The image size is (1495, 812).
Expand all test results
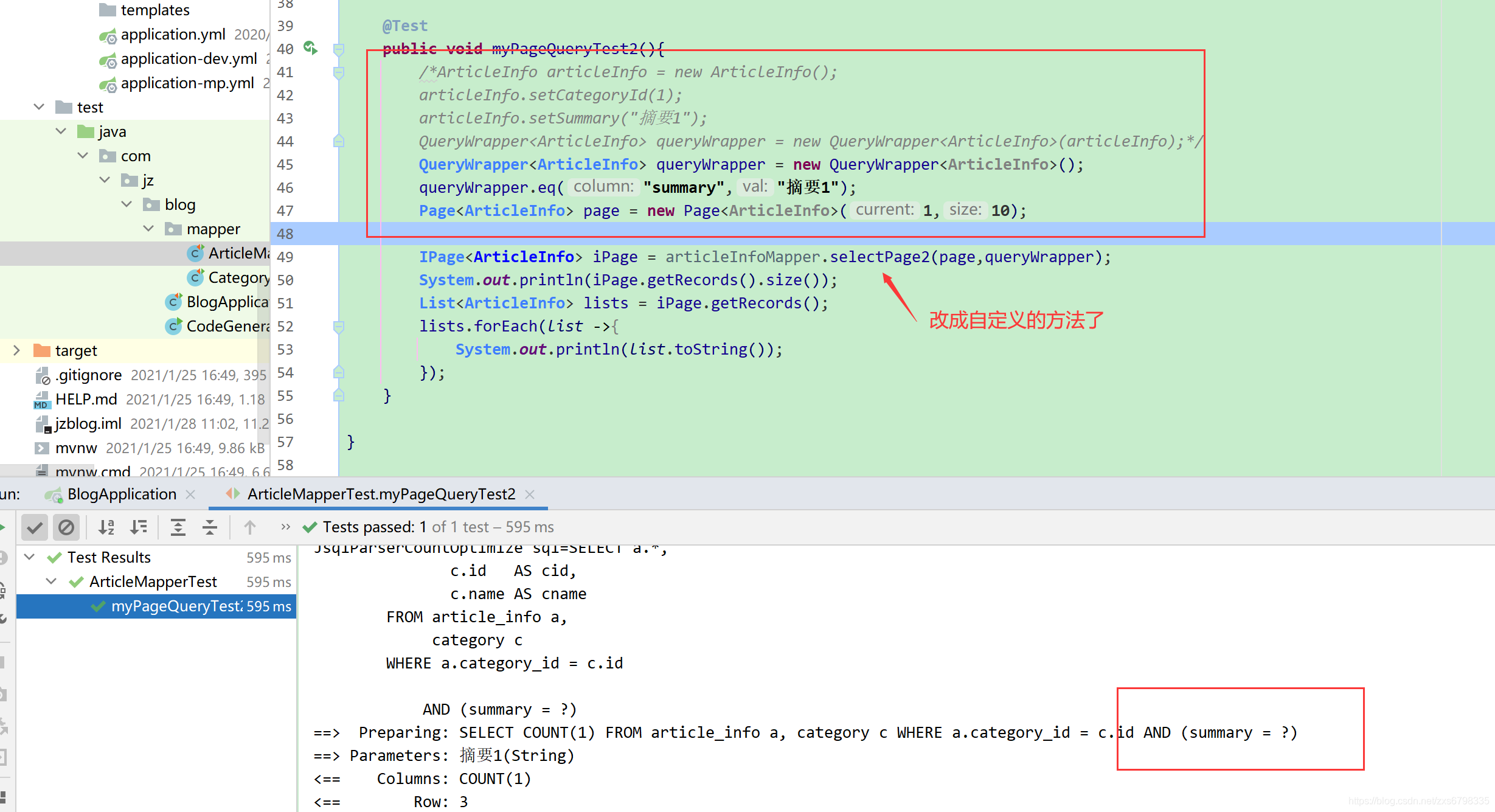click(x=178, y=527)
